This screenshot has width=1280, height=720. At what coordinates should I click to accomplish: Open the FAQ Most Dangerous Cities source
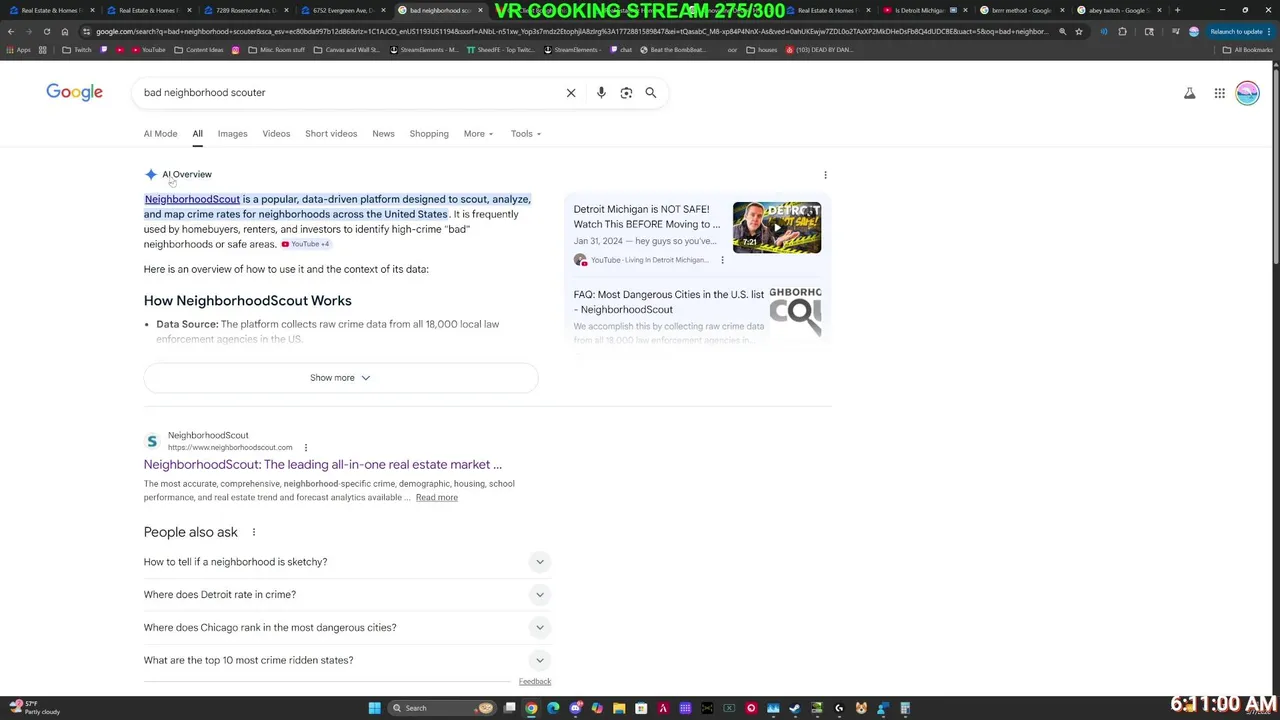[x=668, y=302]
